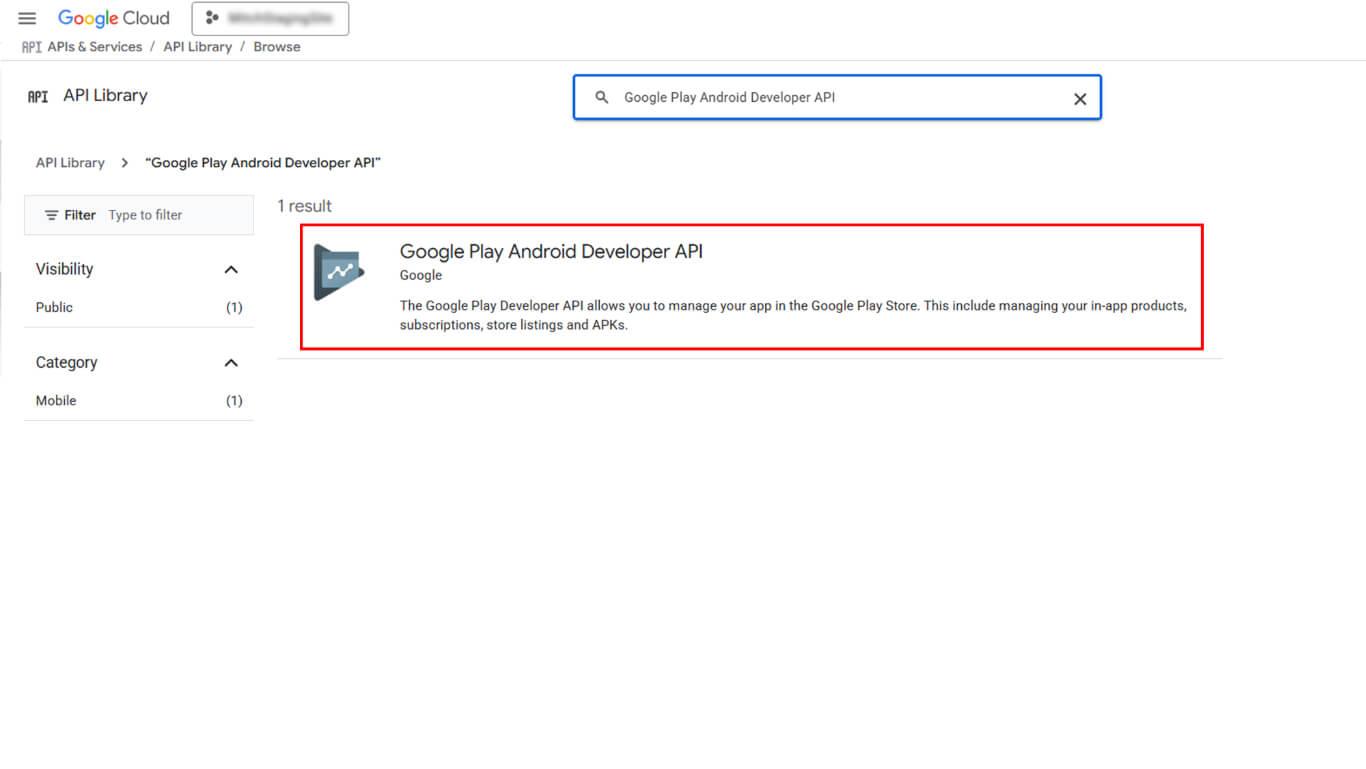Select the Public visibility filter
The height and width of the screenshot is (769, 1366).
(x=55, y=307)
